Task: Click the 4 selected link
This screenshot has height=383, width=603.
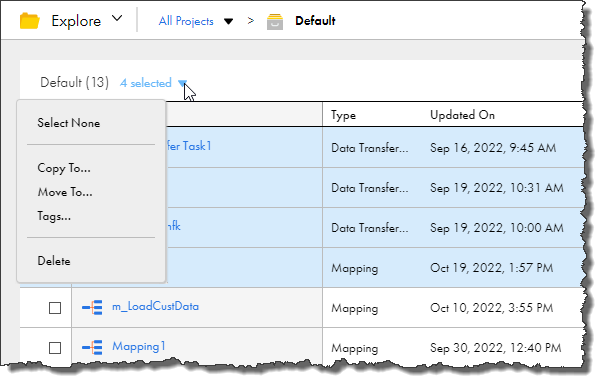Action: [x=145, y=83]
